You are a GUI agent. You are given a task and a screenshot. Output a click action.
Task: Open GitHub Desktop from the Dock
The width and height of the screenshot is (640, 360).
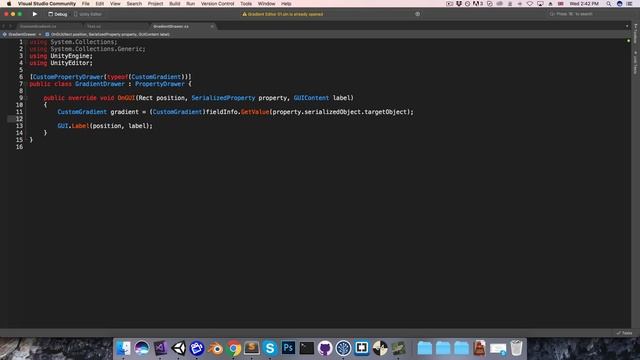325,348
